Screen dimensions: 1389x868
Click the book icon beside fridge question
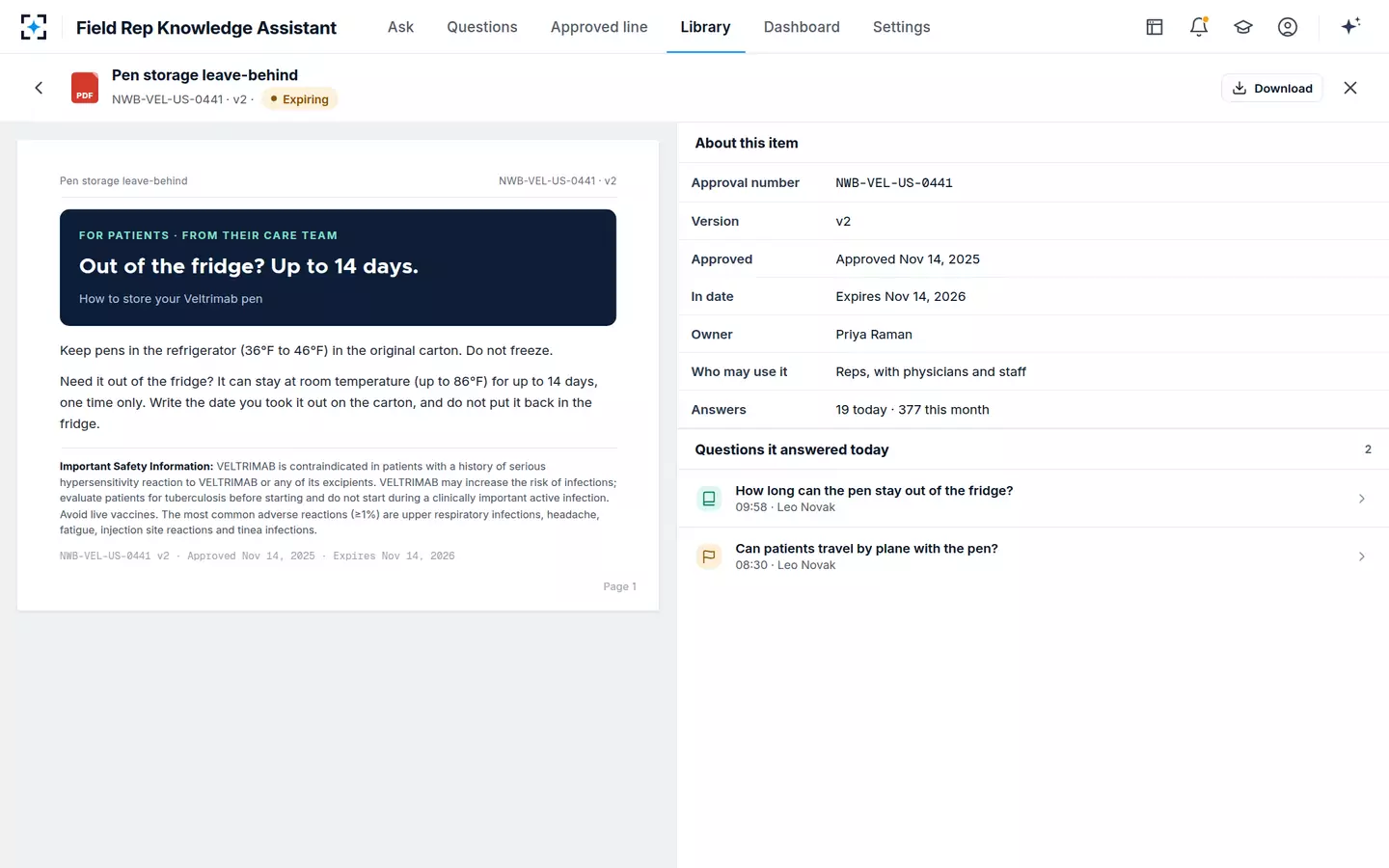709,499
